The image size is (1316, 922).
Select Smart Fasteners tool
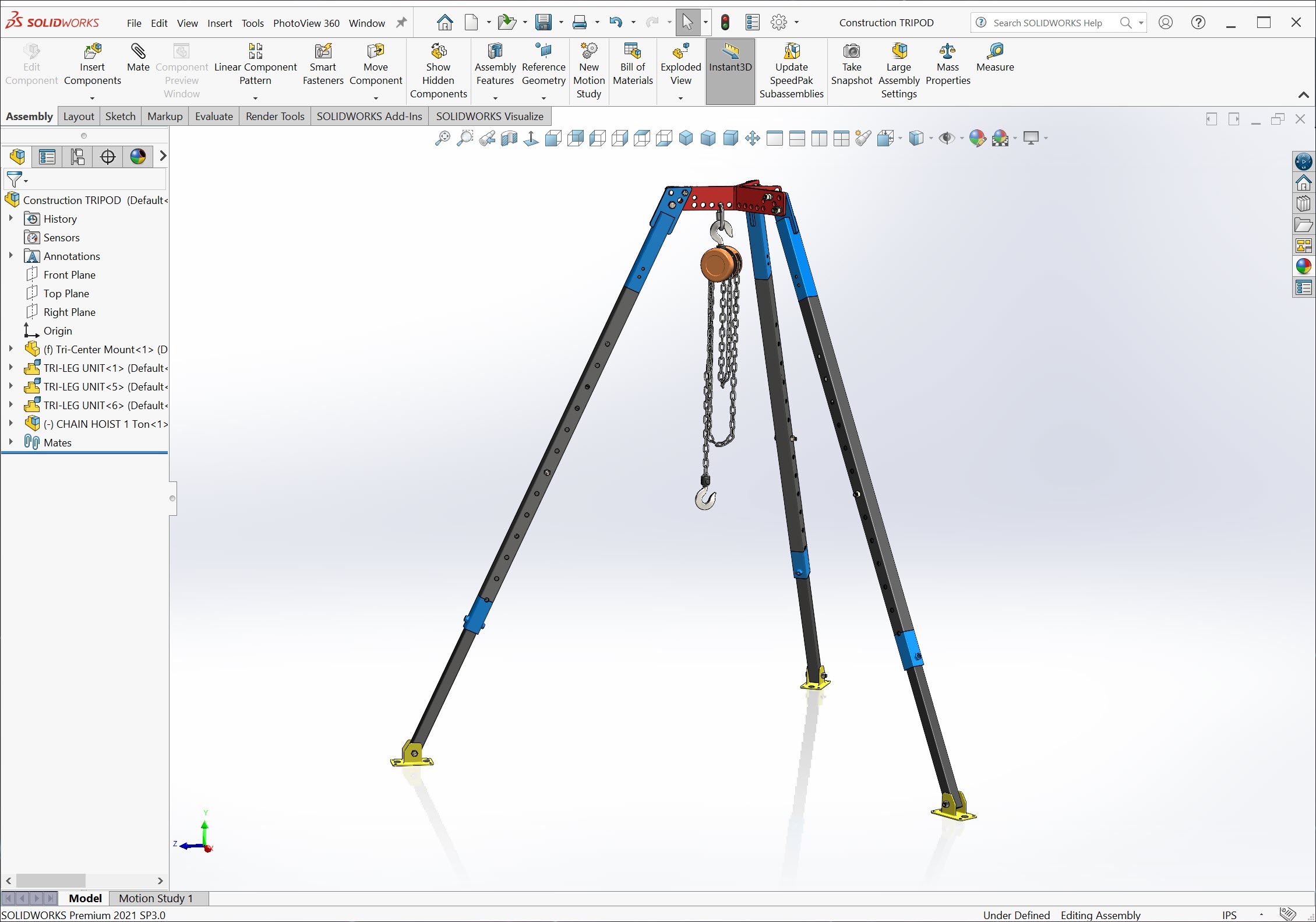(x=323, y=52)
